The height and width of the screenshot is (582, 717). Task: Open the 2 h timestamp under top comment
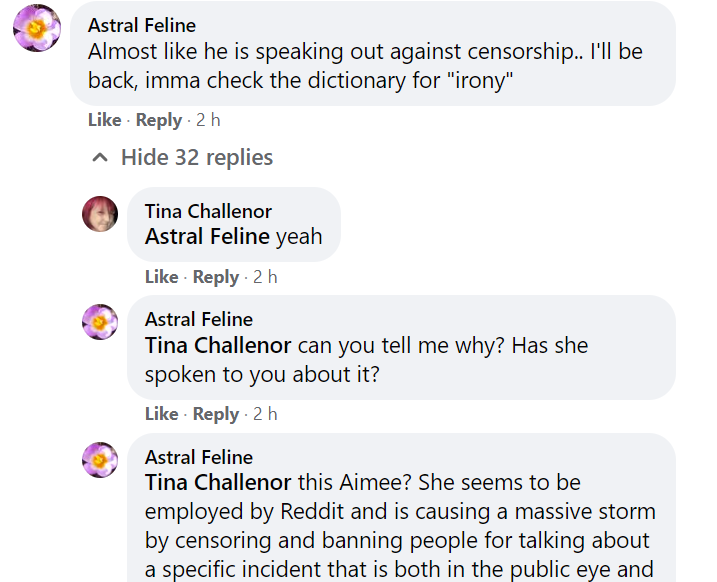(x=208, y=120)
